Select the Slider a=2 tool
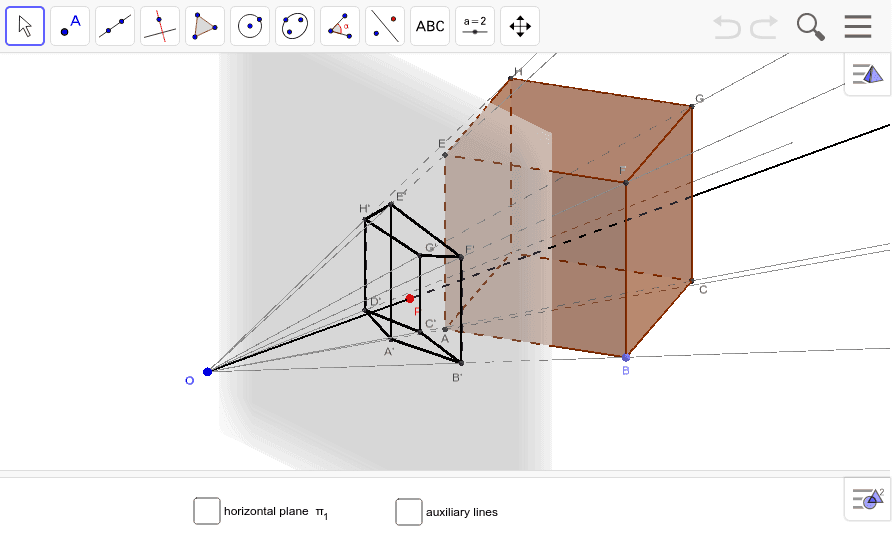The image size is (892, 550). pyautogui.click(x=474, y=26)
